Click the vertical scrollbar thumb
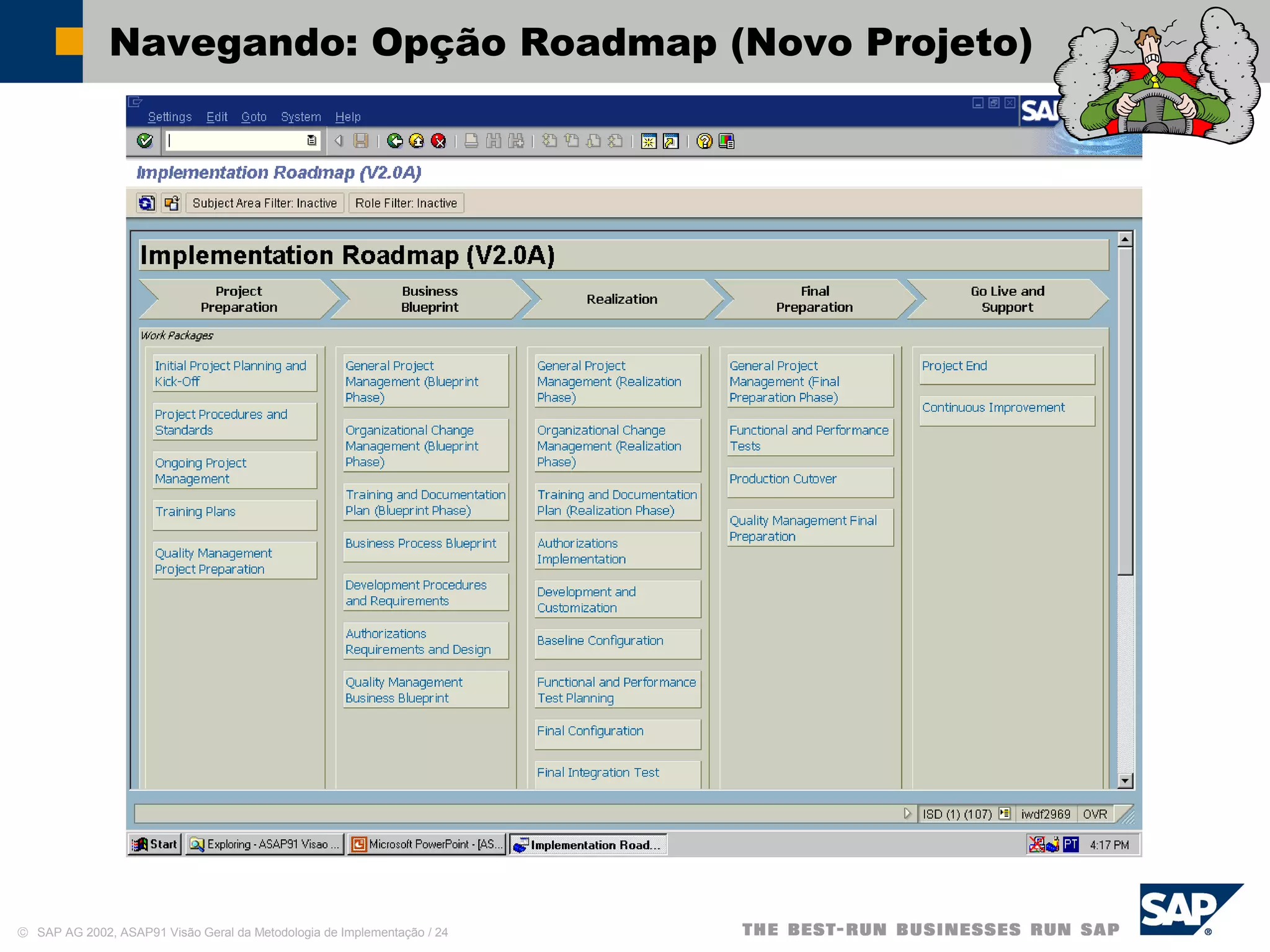1270x952 pixels. point(1125,412)
